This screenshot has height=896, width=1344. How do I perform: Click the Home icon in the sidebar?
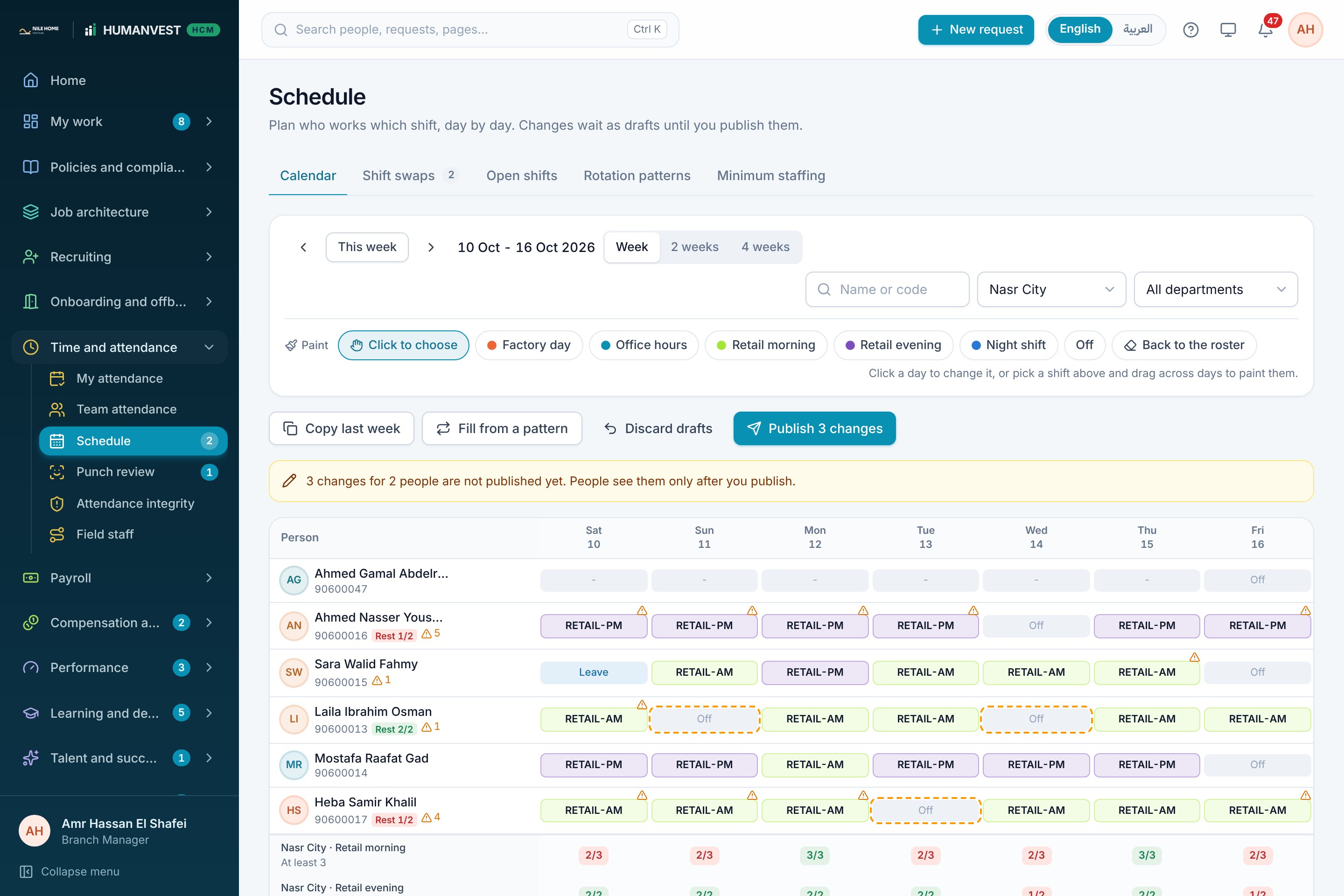(31, 81)
